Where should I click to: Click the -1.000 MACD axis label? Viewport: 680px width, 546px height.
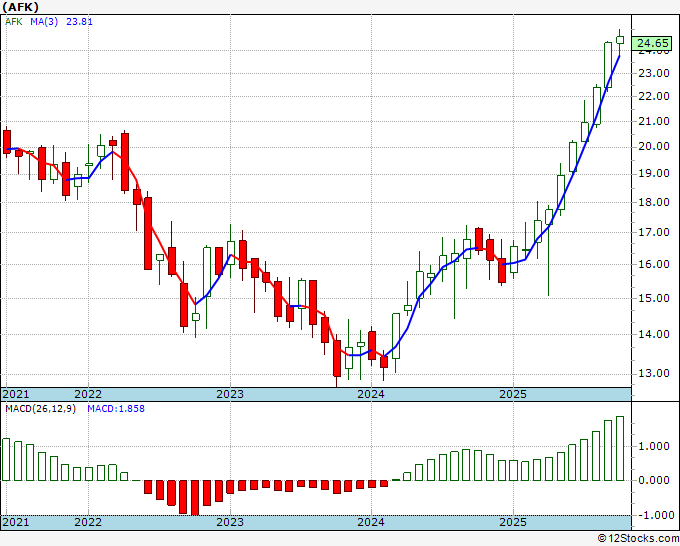pyautogui.click(x=654, y=515)
